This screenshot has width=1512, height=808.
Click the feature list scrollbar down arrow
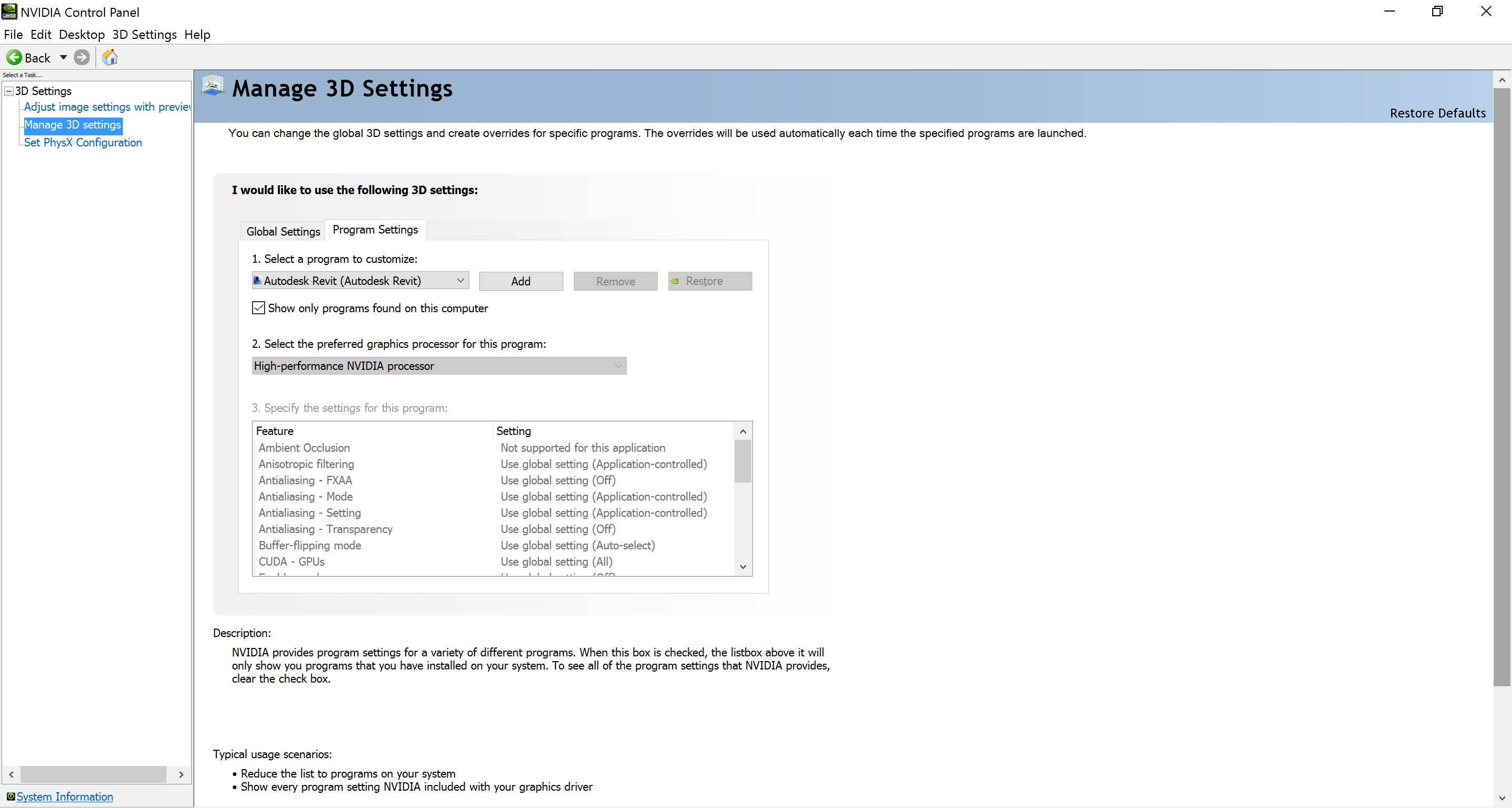coord(742,566)
